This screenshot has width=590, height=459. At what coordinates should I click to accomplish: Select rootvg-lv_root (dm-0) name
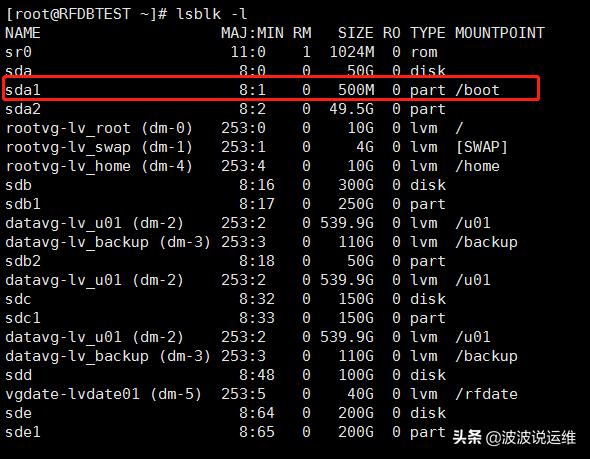(x=99, y=128)
